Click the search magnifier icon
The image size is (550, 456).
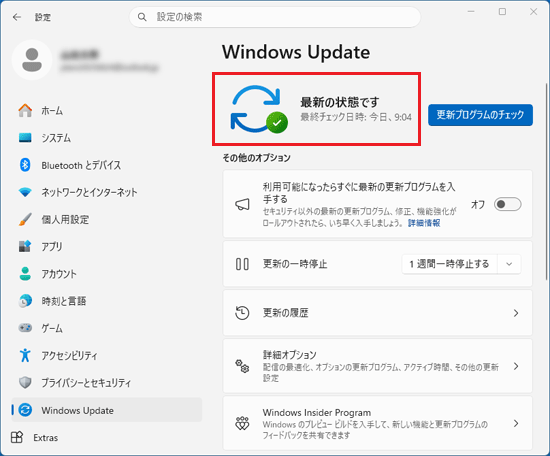142,17
